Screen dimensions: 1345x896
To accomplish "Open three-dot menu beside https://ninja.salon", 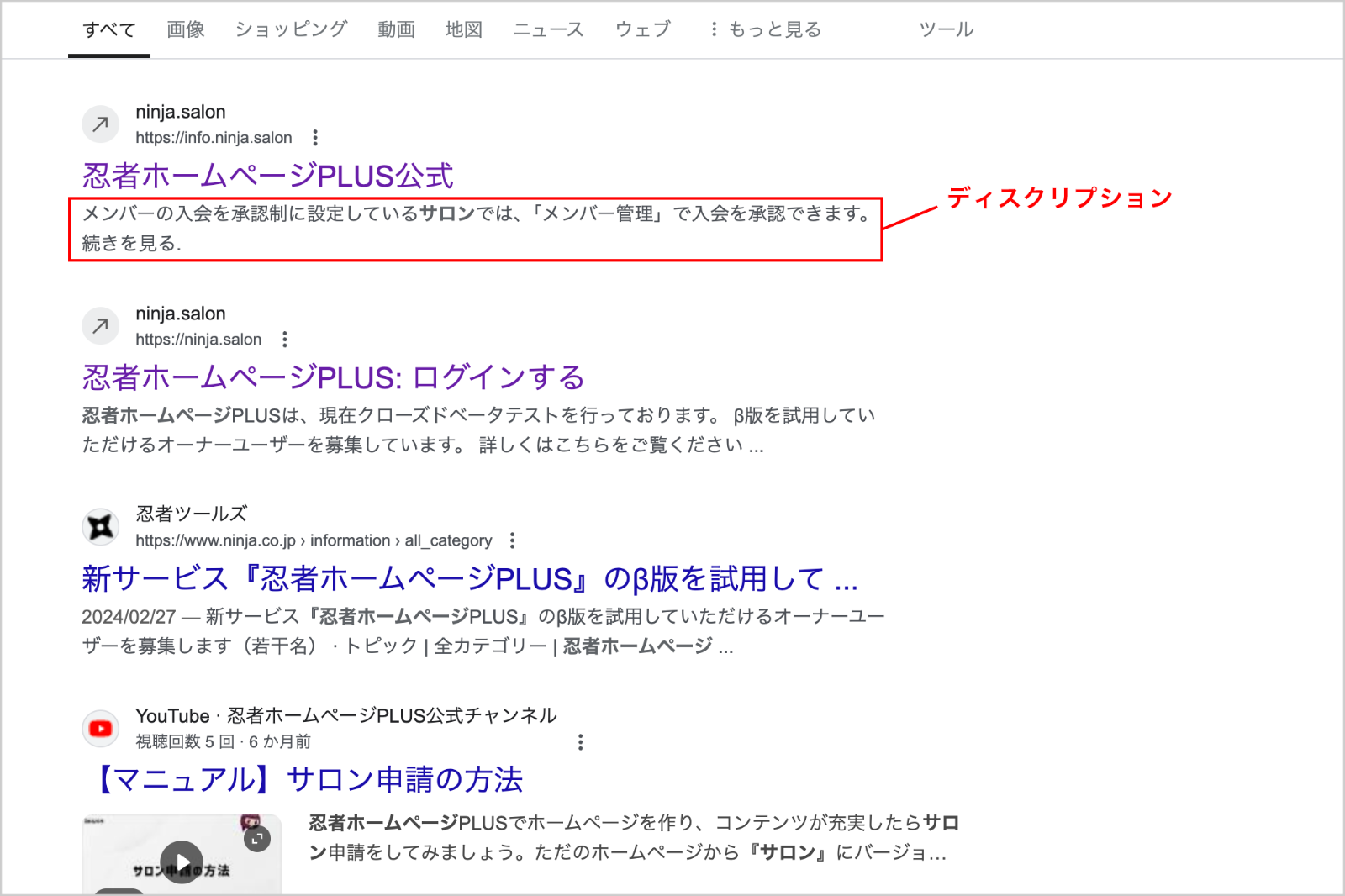I will tap(285, 340).
